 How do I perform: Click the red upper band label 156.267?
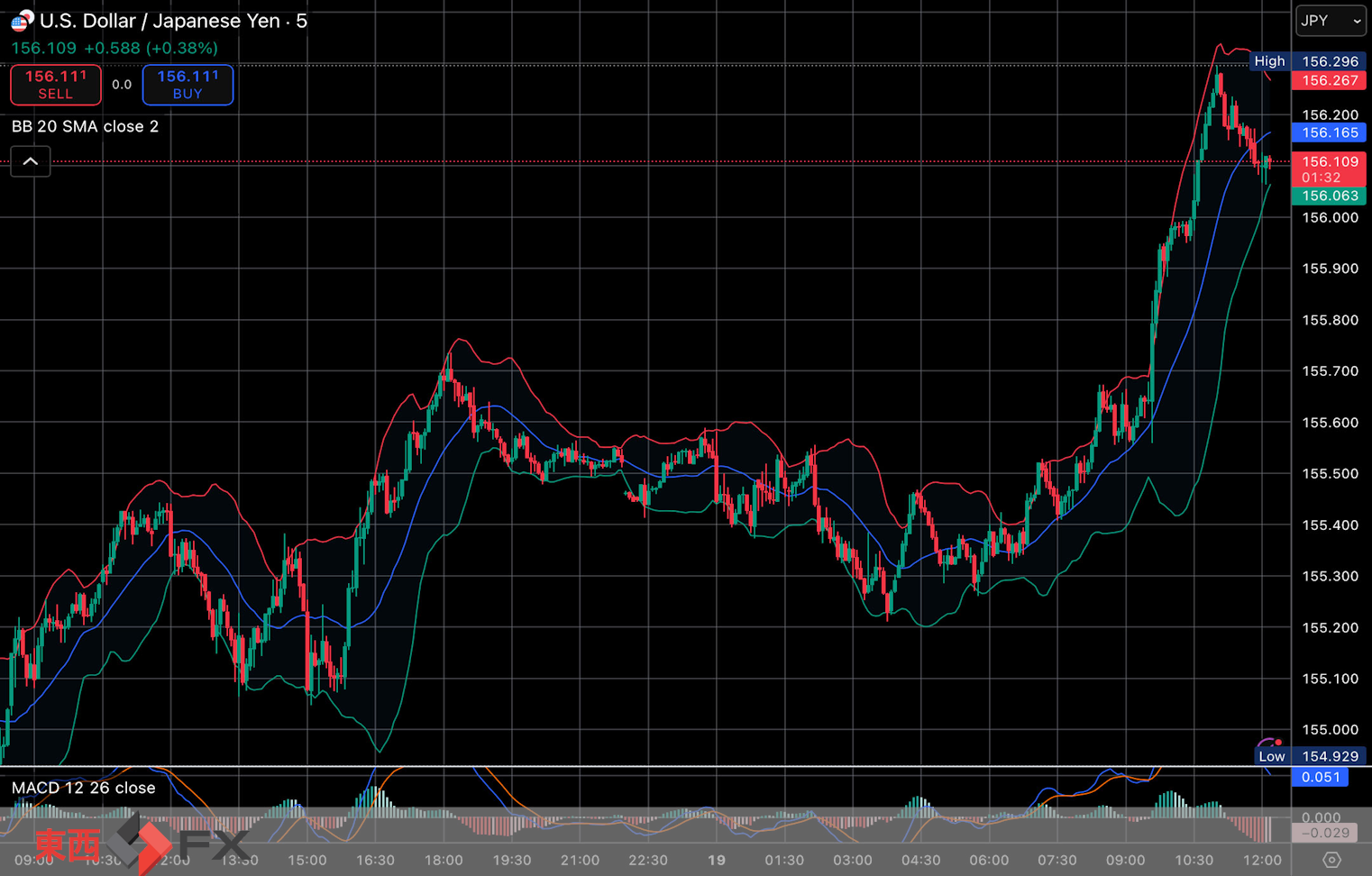click(x=1330, y=81)
